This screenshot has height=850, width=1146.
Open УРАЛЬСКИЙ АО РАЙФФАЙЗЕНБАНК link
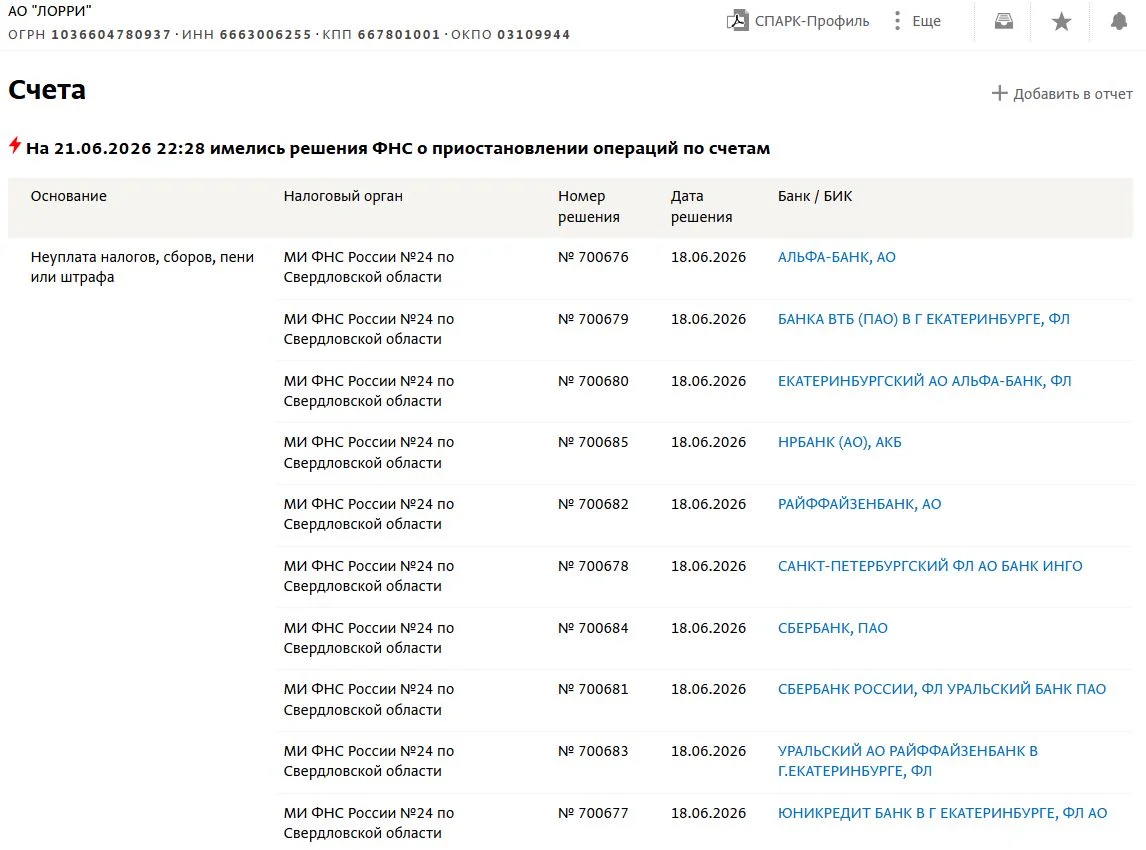click(x=907, y=761)
